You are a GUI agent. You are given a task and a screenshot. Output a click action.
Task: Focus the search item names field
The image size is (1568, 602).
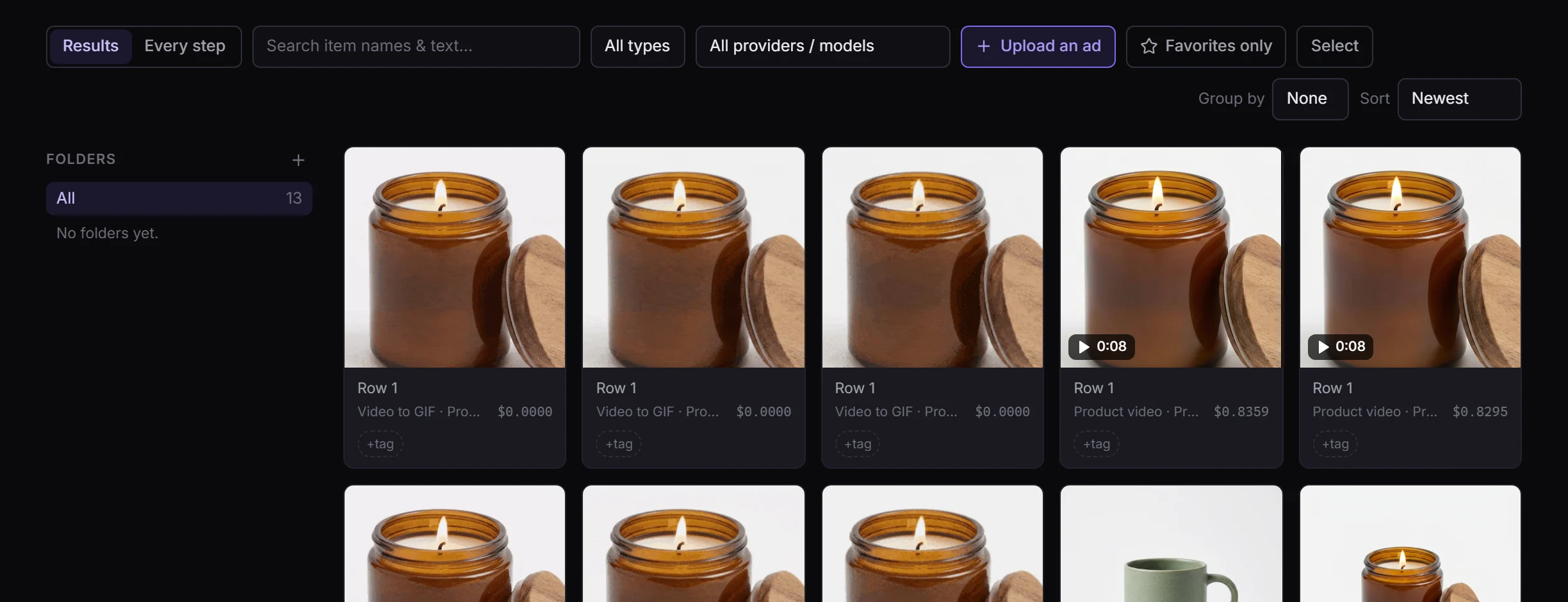click(416, 46)
